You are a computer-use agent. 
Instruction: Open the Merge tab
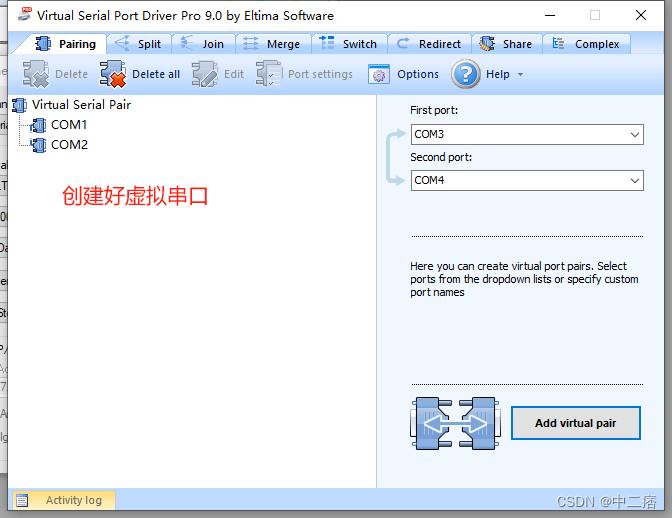click(x=273, y=44)
